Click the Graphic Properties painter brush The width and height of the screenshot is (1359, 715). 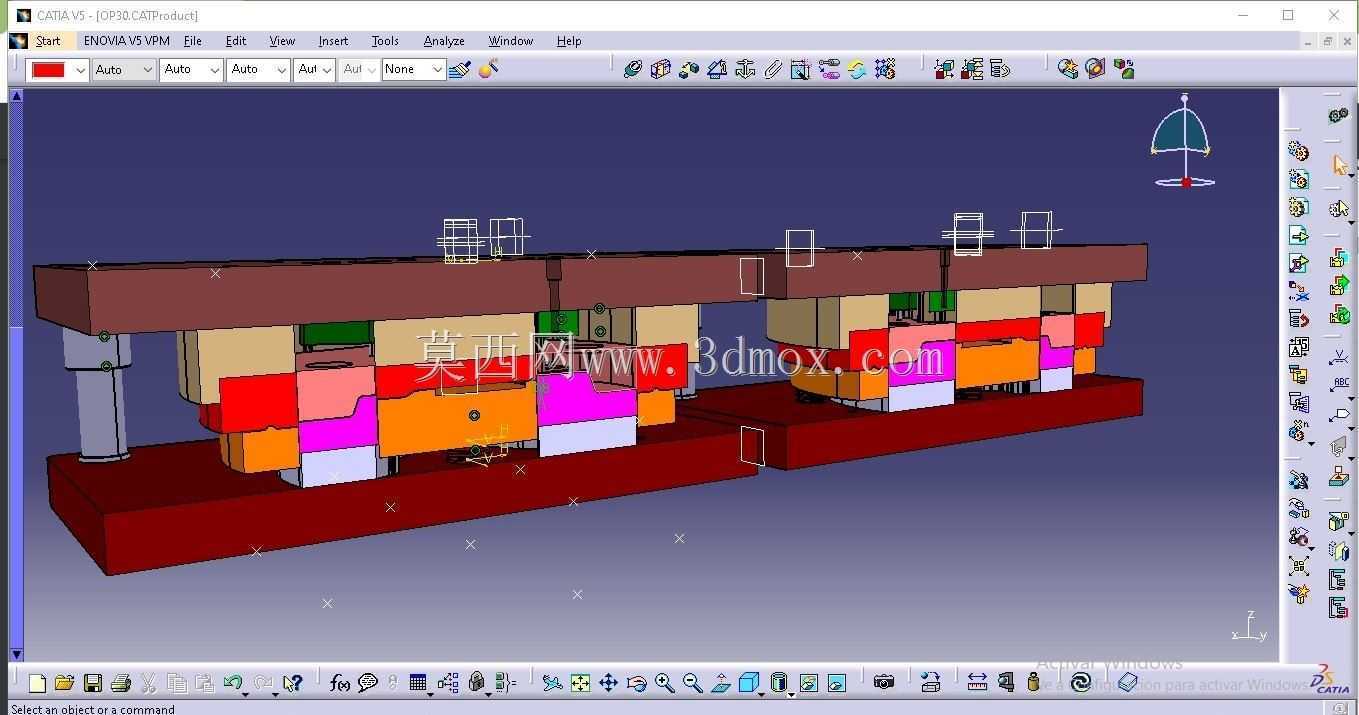pos(459,69)
